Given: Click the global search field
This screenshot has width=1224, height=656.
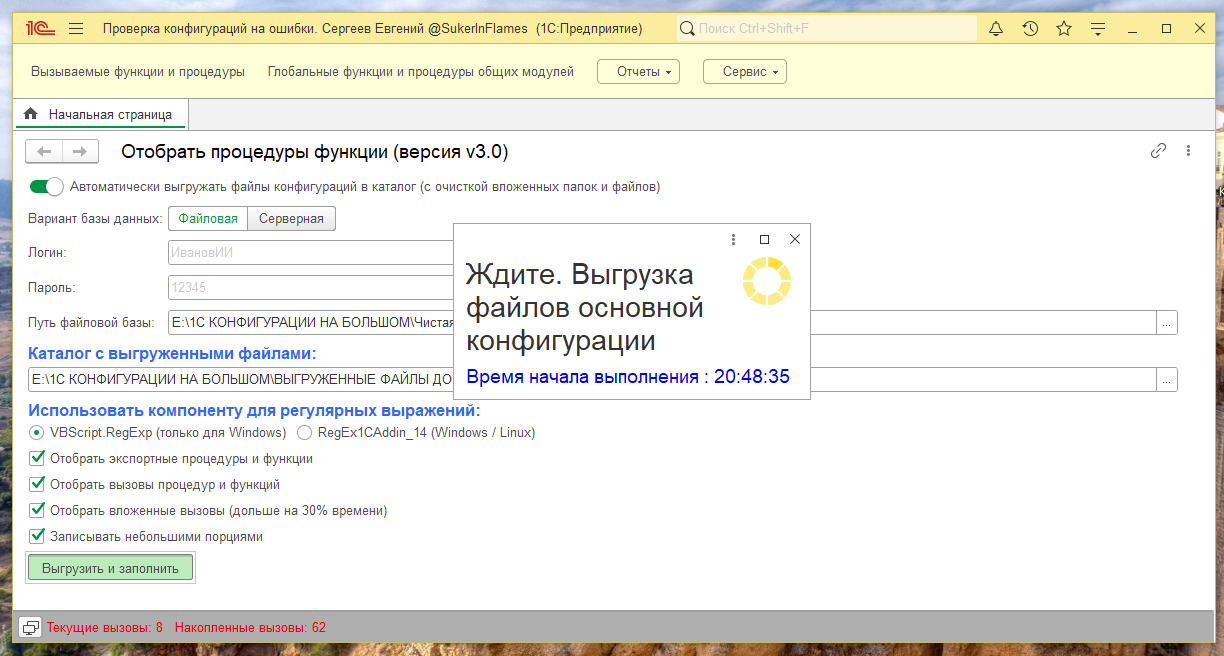Looking at the screenshot, I should (x=827, y=29).
